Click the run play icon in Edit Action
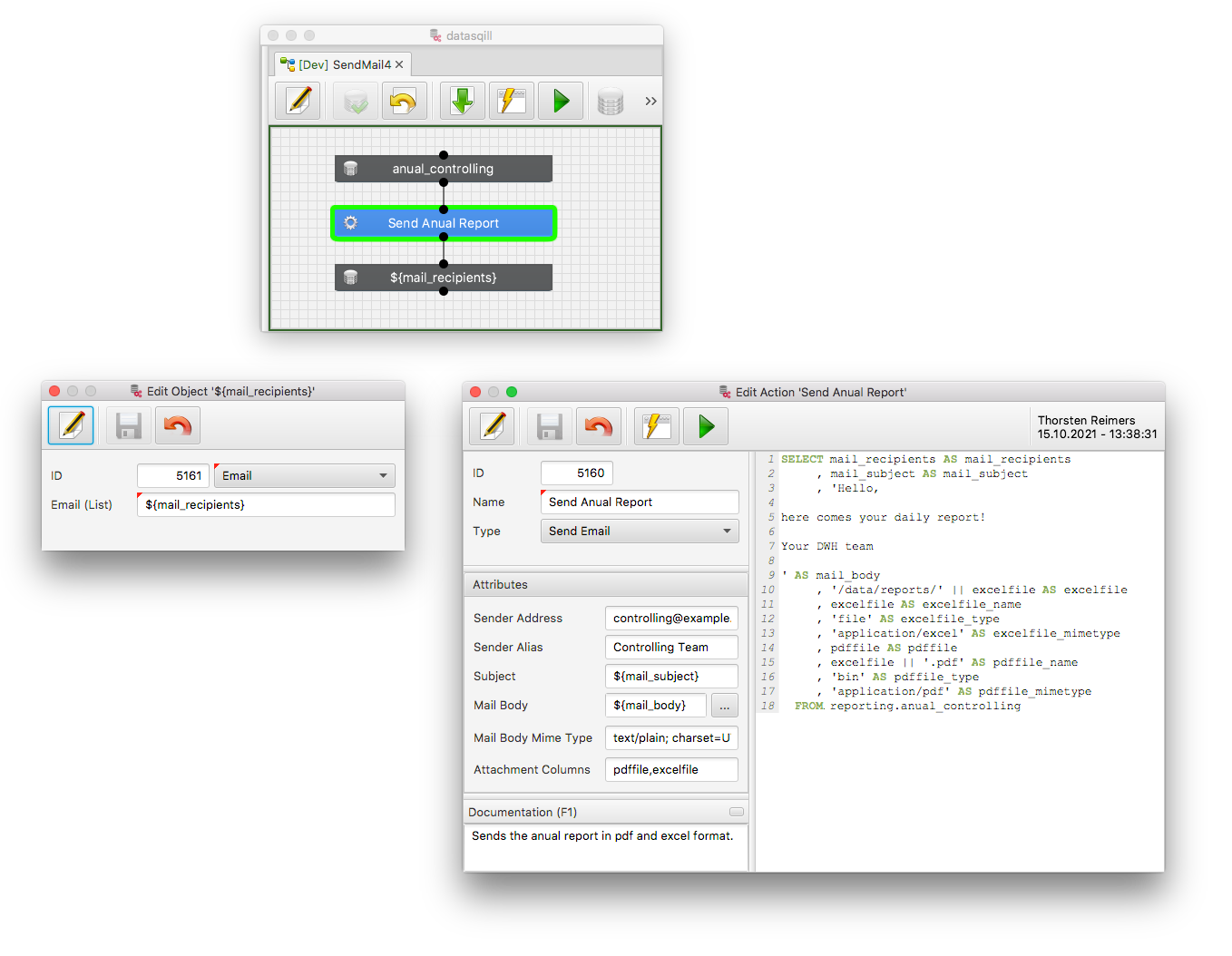Viewport: 1232px width, 956px height. [706, 426]
